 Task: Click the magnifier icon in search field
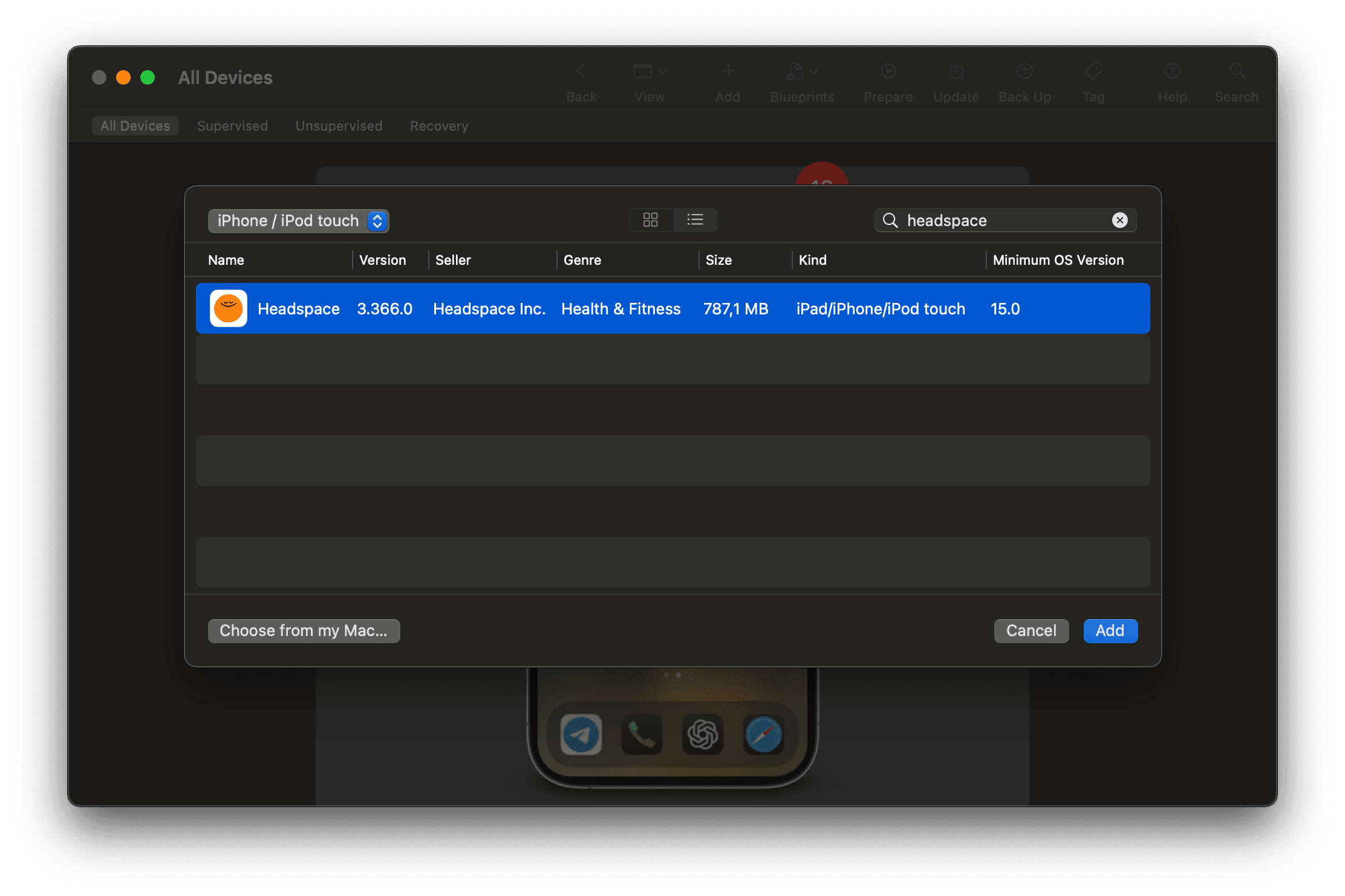[890, 221]
